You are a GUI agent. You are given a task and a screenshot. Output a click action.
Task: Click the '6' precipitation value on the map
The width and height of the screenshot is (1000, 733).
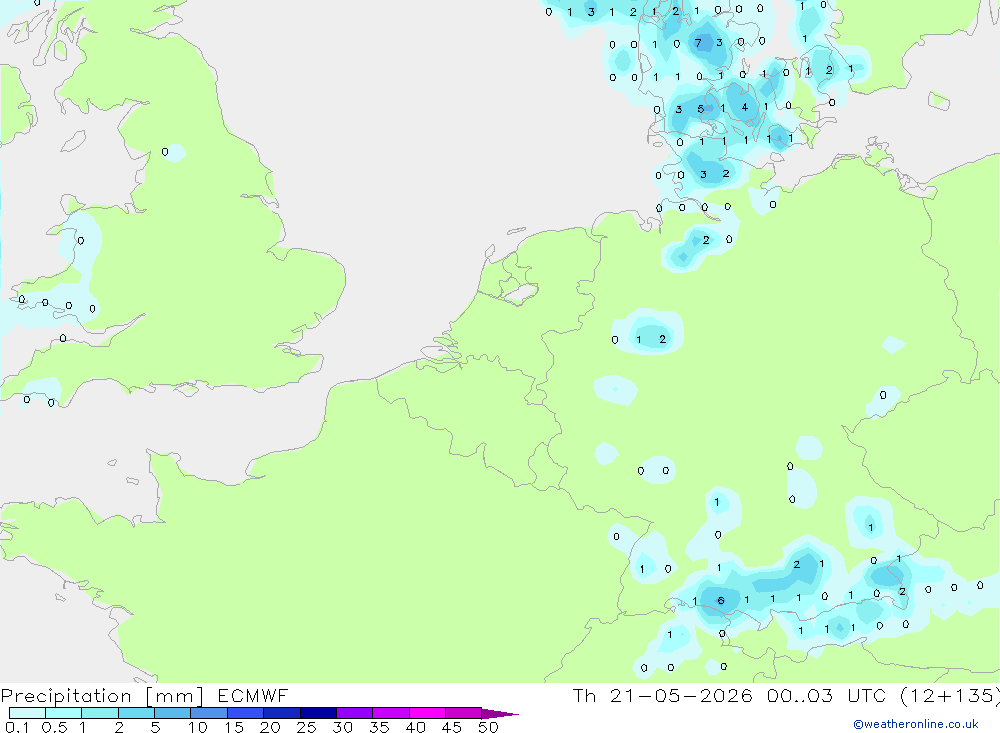click(x=721, y=600)
